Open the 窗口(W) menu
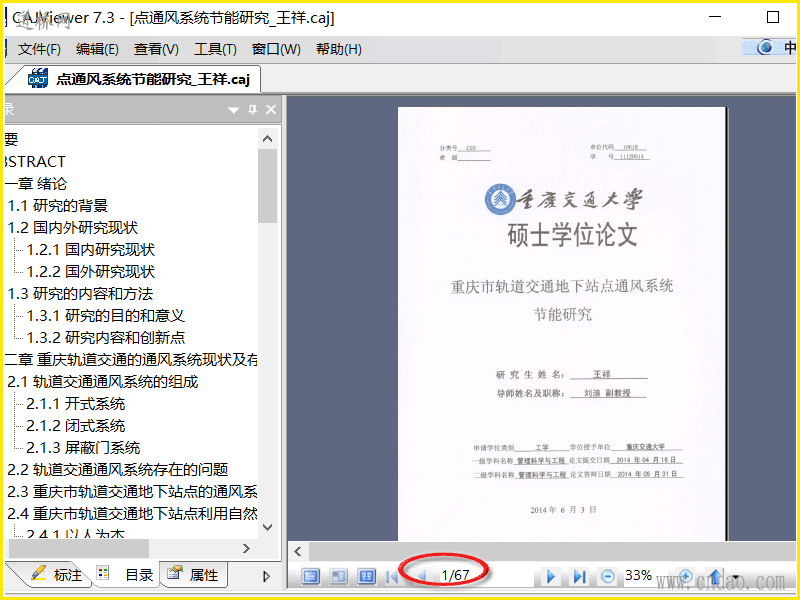The height and width of the screenshot is (600, 800). [x=276, y=49]
